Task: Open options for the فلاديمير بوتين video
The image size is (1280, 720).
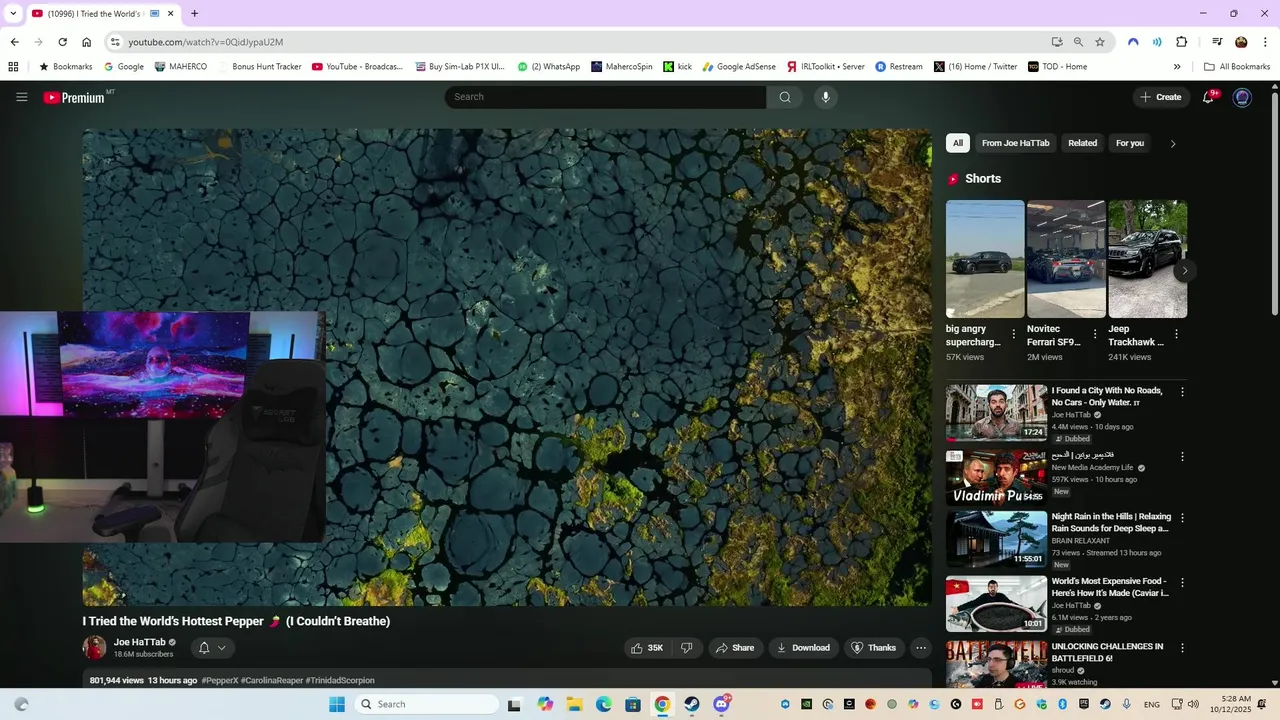Action: point(1182,456)
